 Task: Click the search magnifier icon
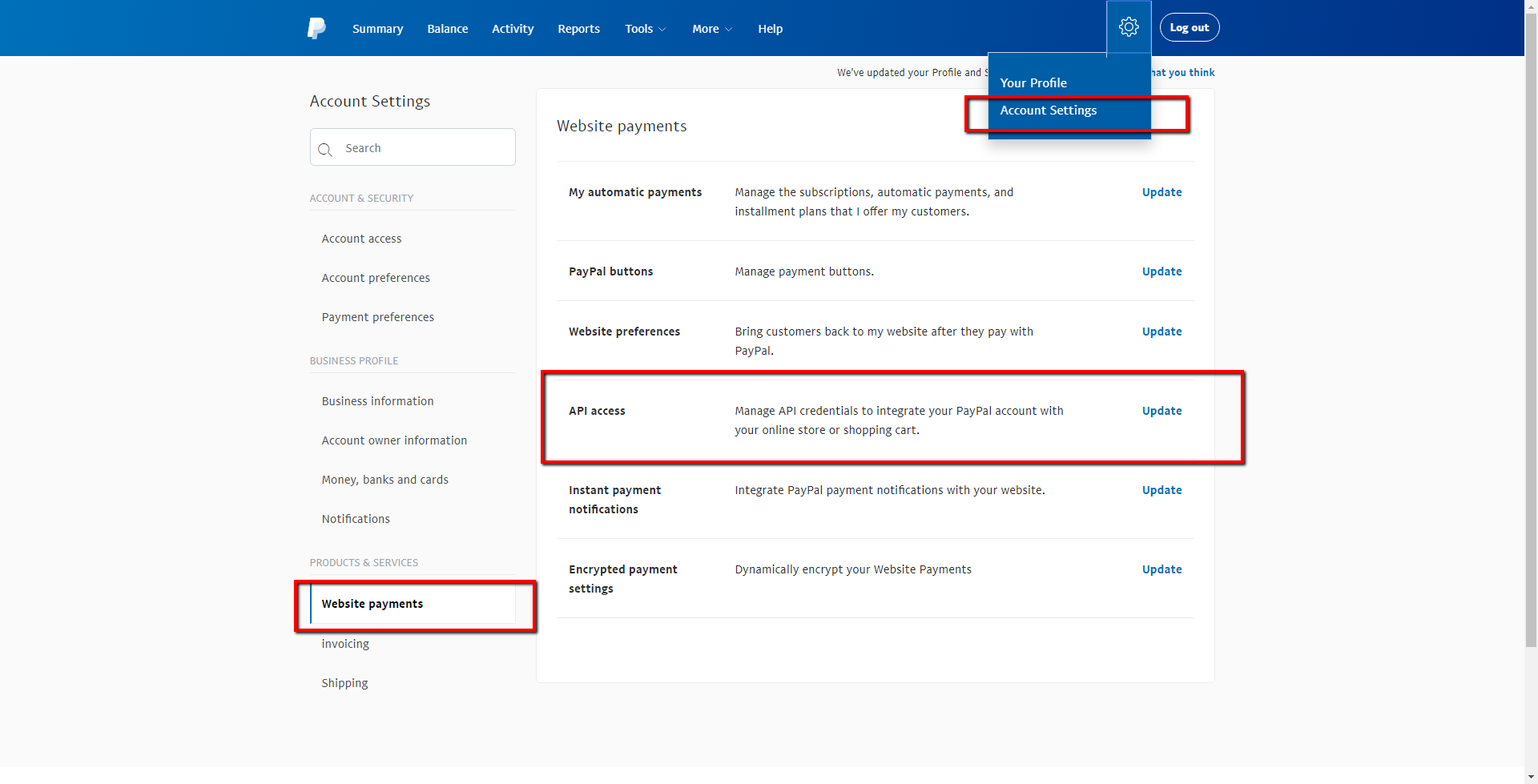(x=325, y=150)
